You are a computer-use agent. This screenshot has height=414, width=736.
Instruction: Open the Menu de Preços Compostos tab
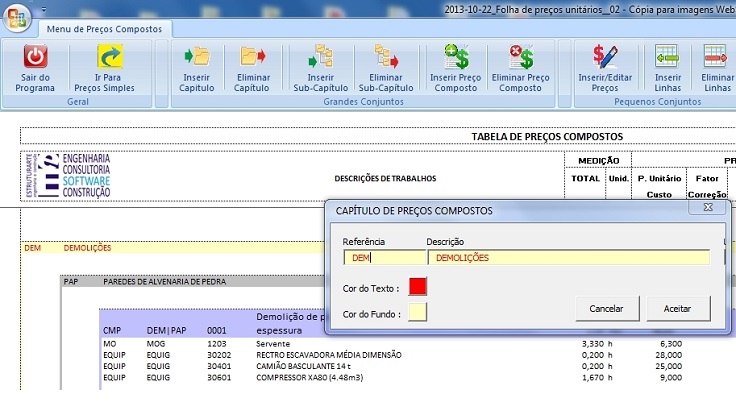[x=104, y=29]
